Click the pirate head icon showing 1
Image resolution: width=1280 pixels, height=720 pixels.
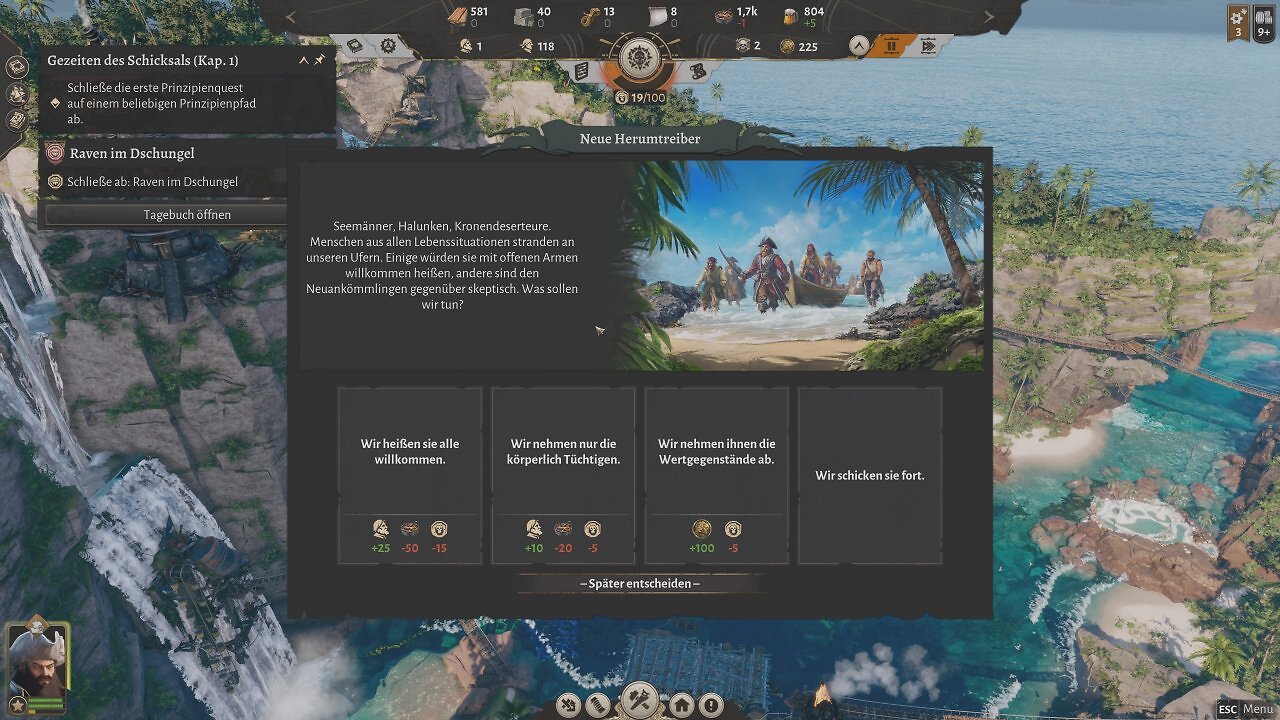(466, 46)
